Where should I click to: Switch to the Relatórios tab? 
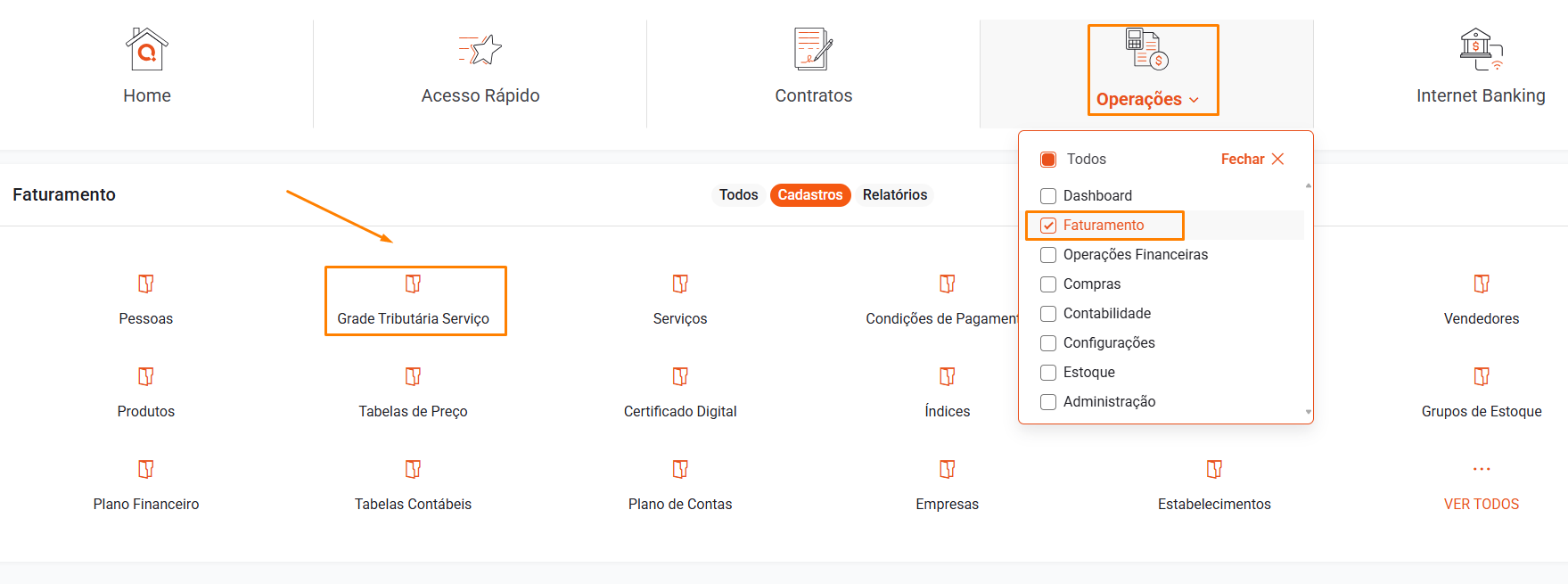point(894,195)
